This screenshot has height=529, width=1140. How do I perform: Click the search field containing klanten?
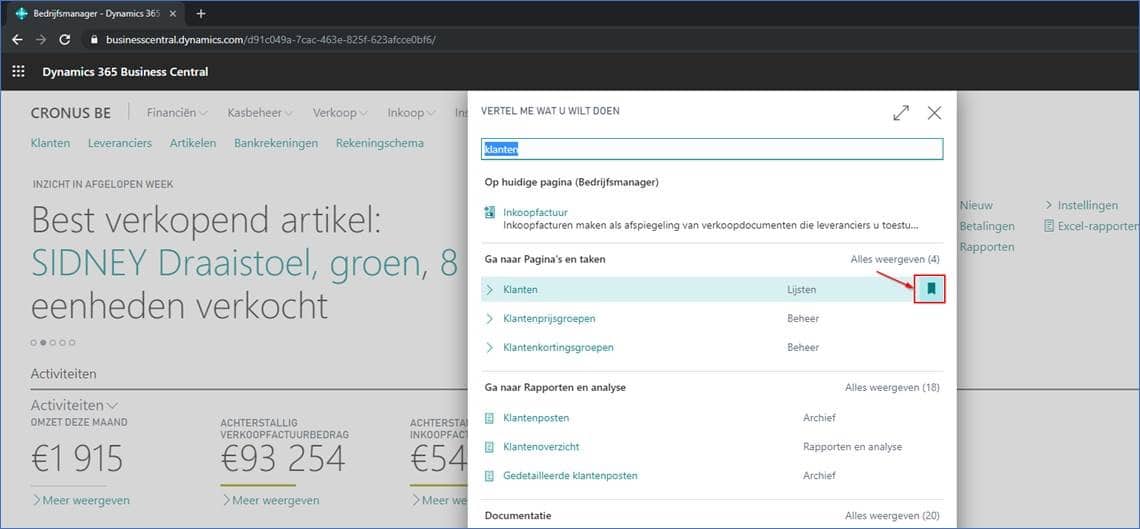(x=712, y=149)
